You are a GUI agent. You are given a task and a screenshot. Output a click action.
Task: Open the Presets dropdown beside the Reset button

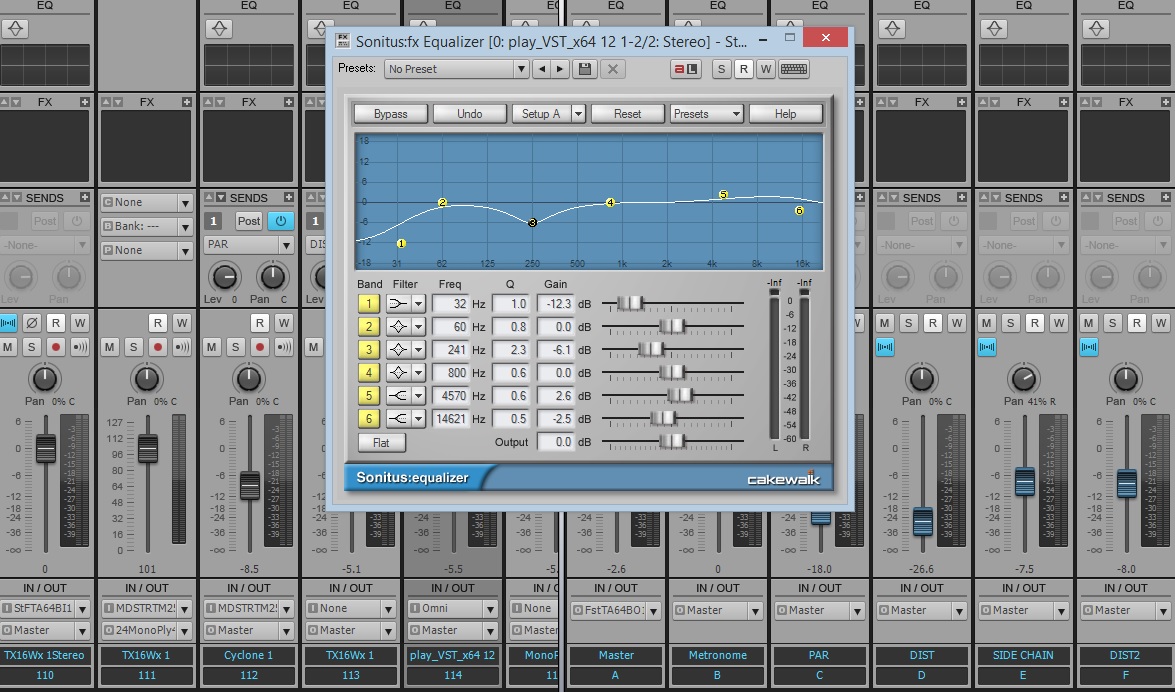coord(707,114)
